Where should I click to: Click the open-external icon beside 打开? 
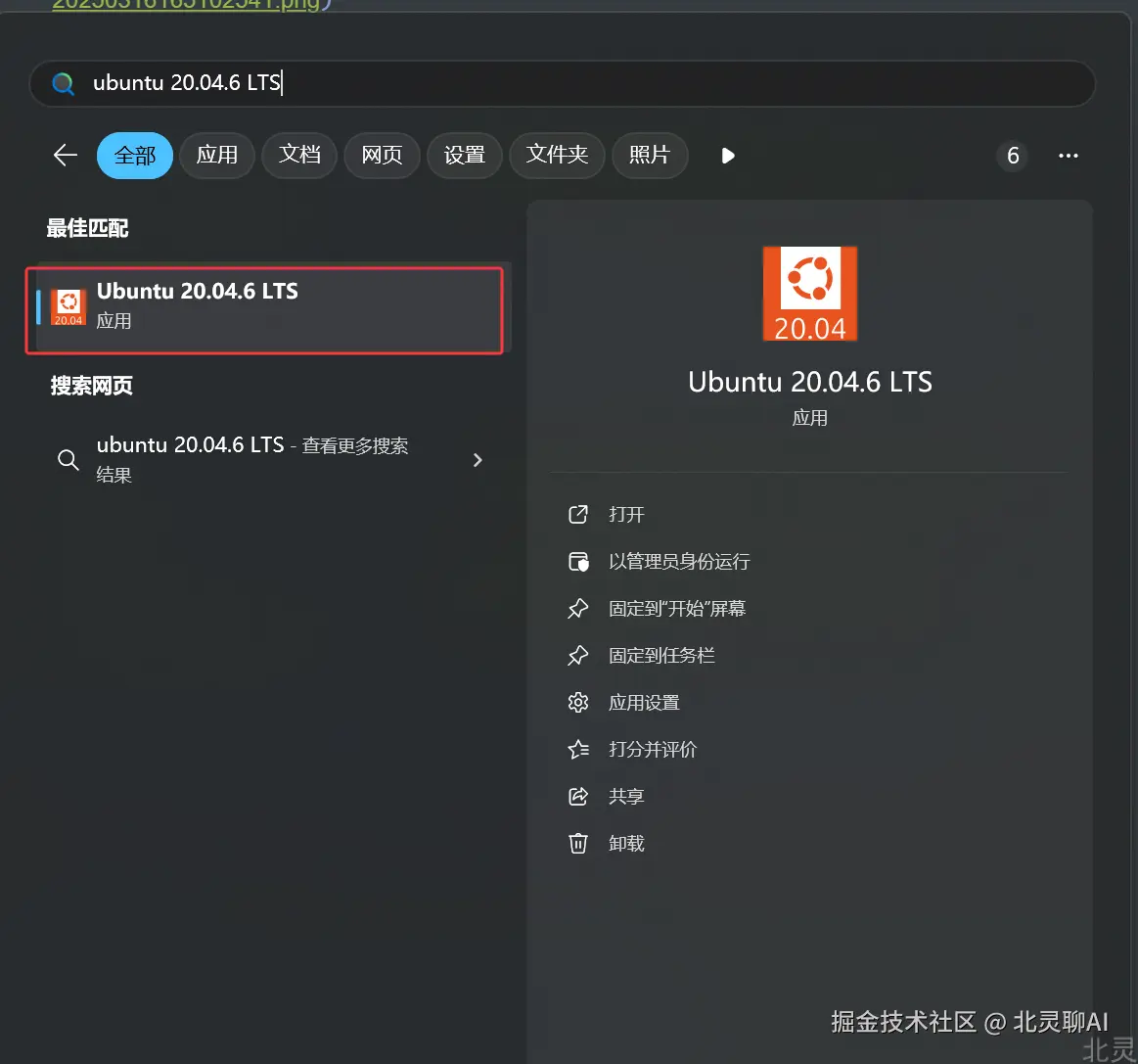pos(577,515)
